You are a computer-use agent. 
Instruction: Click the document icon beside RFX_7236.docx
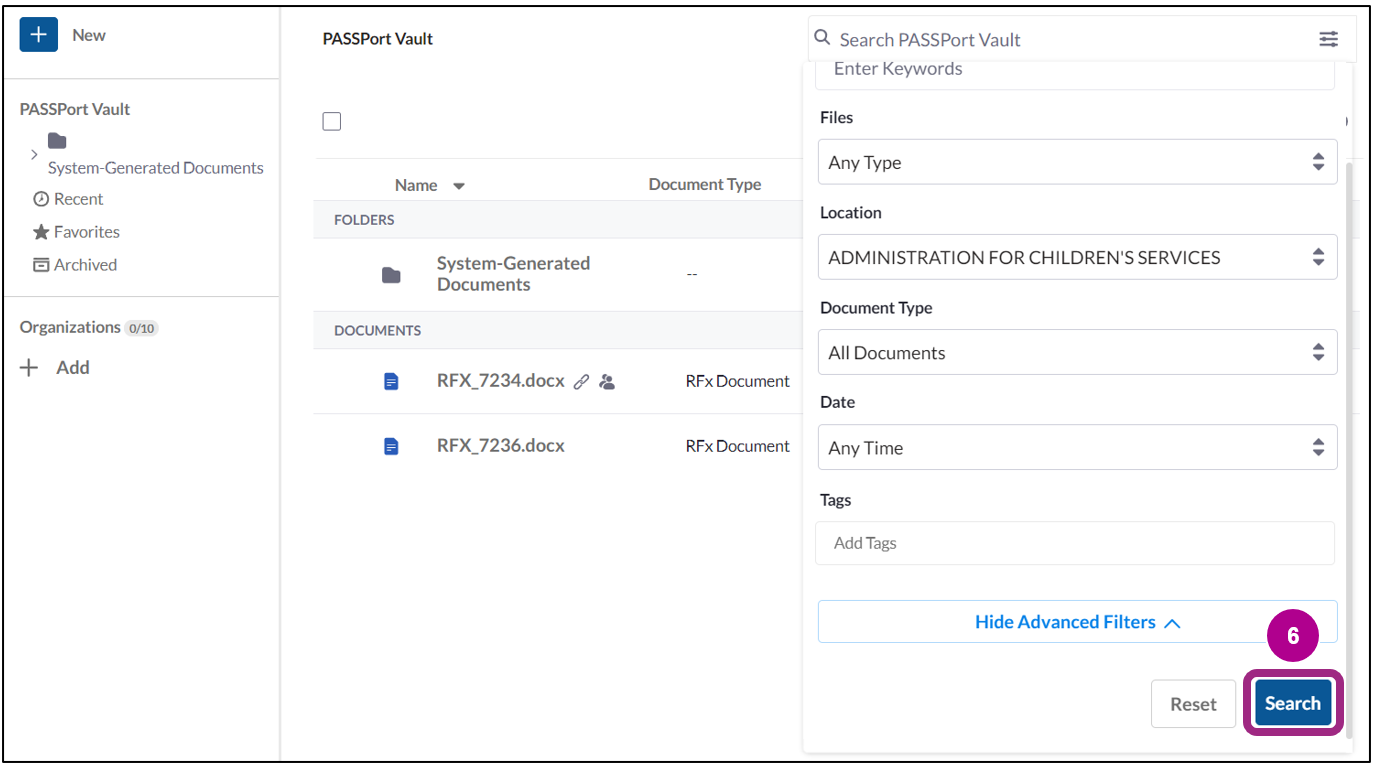click(x=390, y=445)
